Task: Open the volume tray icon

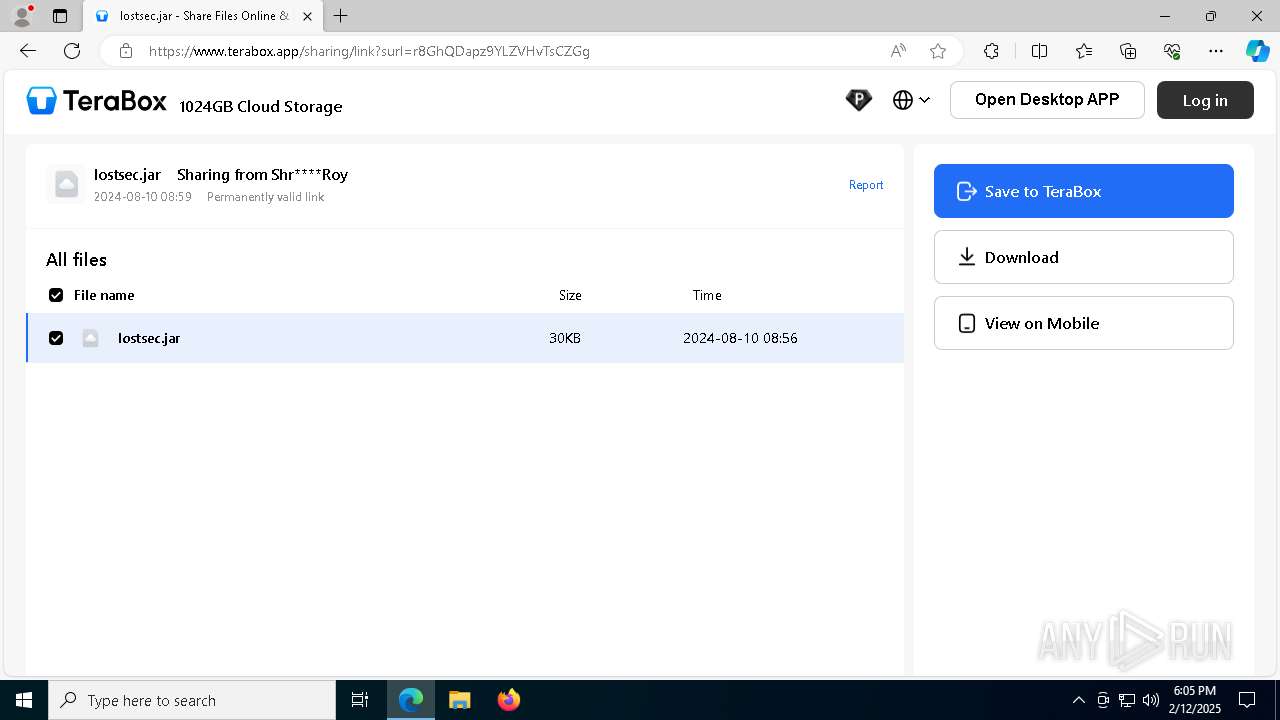Action: (x=1151, y=700)
